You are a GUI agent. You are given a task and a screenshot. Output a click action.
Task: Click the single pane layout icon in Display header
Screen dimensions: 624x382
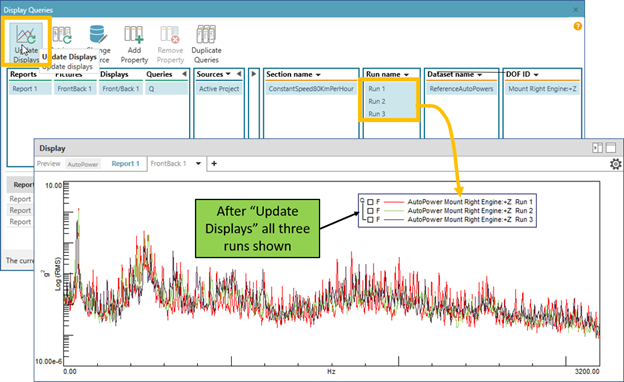pos(611,148)
